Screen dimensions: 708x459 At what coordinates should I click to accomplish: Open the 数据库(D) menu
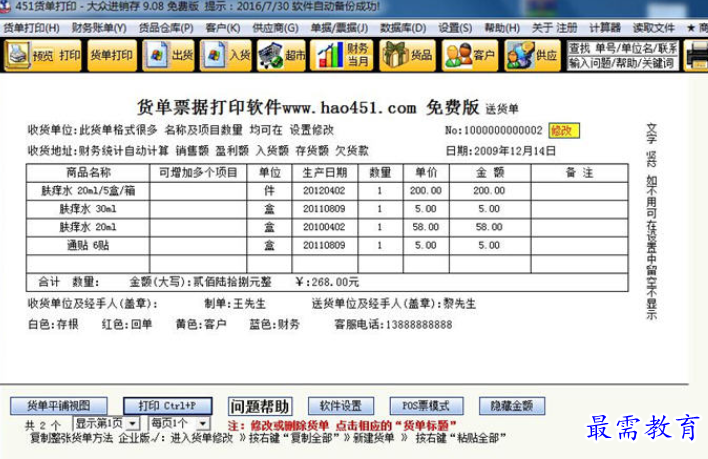[x=403, y=28]
